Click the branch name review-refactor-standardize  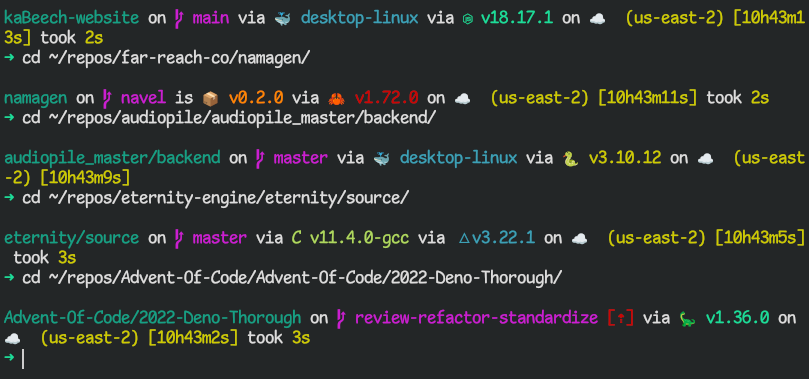pos(476,318)
